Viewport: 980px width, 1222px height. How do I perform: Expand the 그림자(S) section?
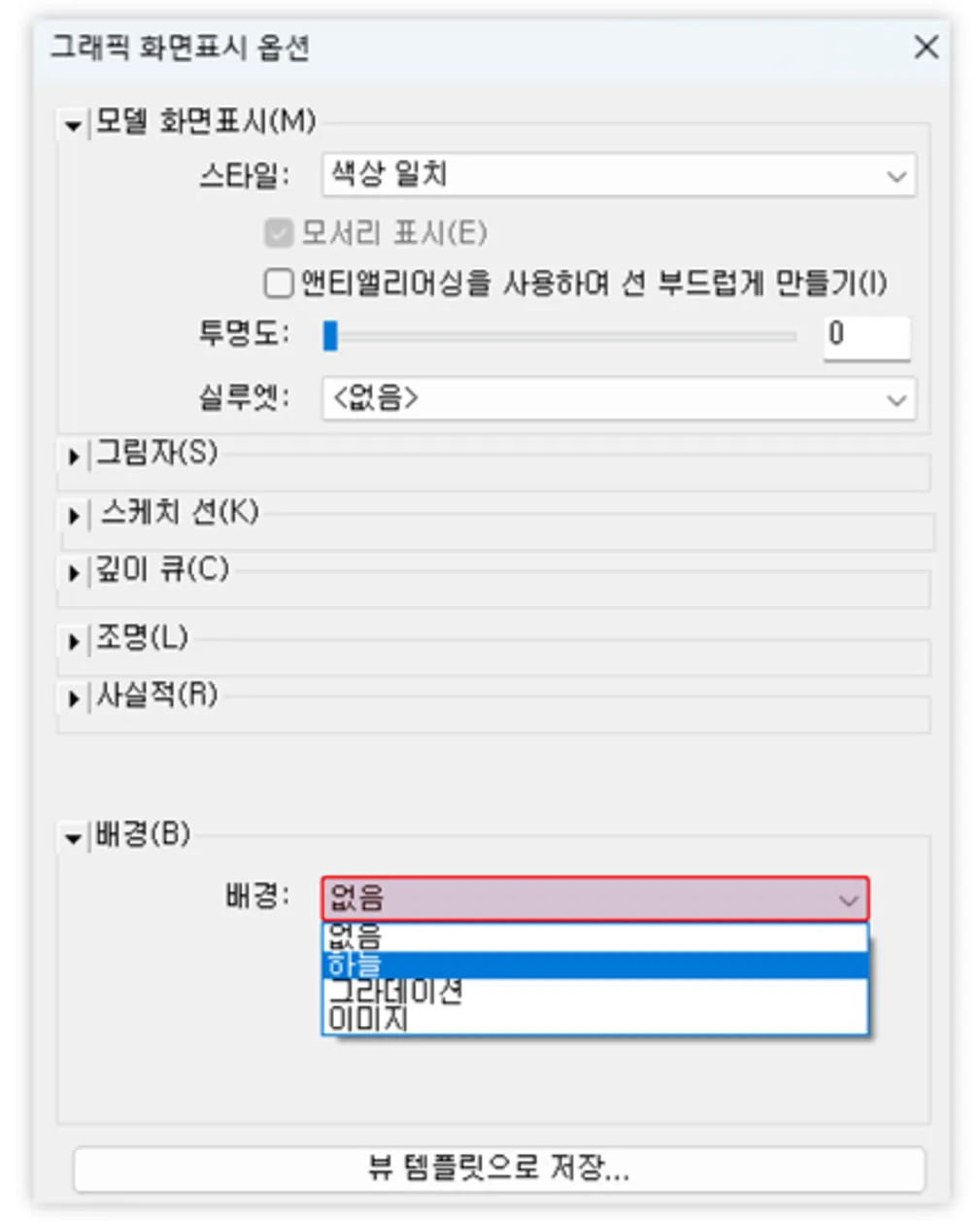[x=73, y=456]
